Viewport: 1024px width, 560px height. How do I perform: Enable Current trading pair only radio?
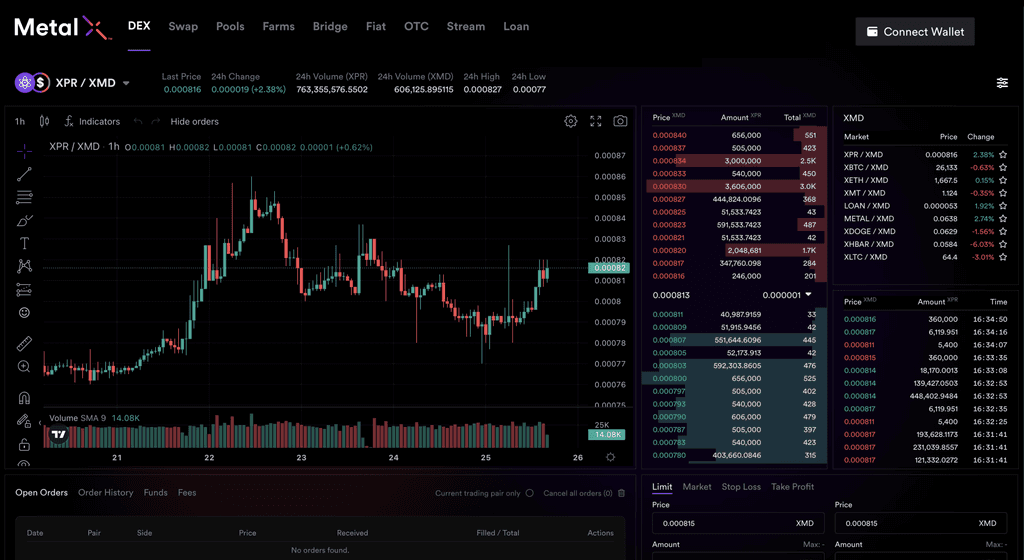[x=530, y=493]
